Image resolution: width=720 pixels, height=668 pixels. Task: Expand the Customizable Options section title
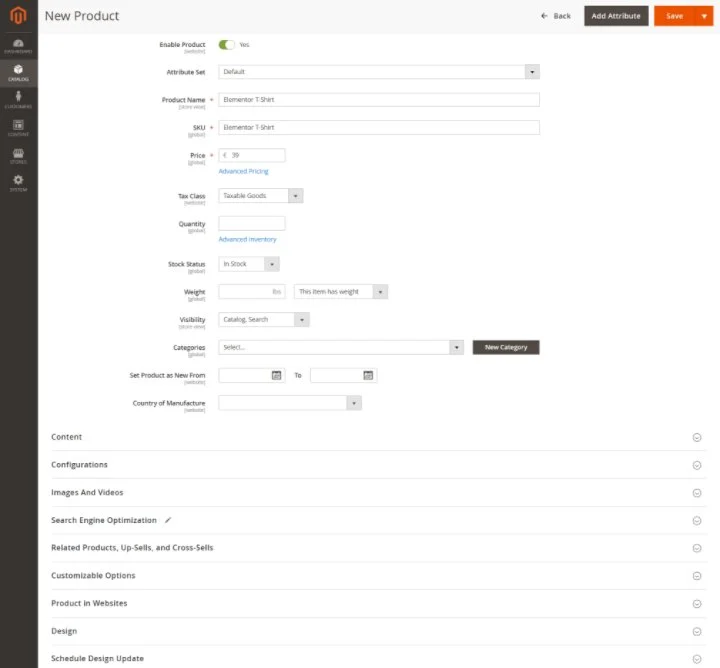click(x=93, y=576)
